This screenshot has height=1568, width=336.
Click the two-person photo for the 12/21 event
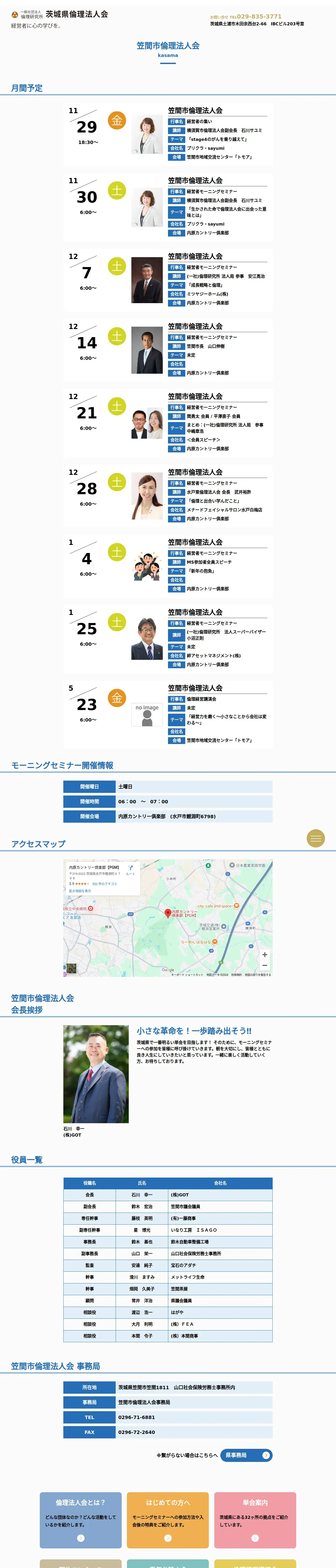[x=147, y=424]
